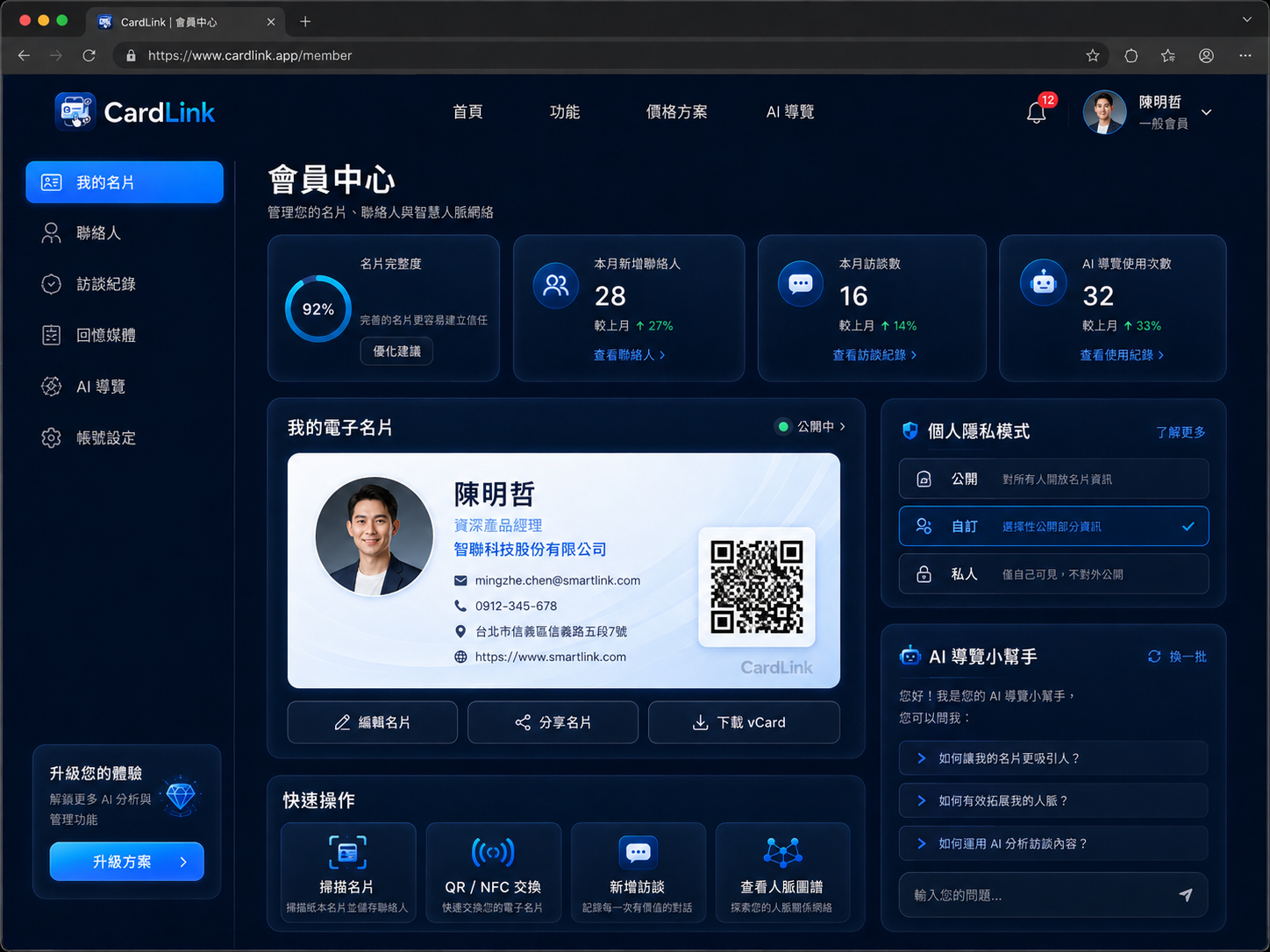
Task: Open a new browser tab
Action: (305, 22)
